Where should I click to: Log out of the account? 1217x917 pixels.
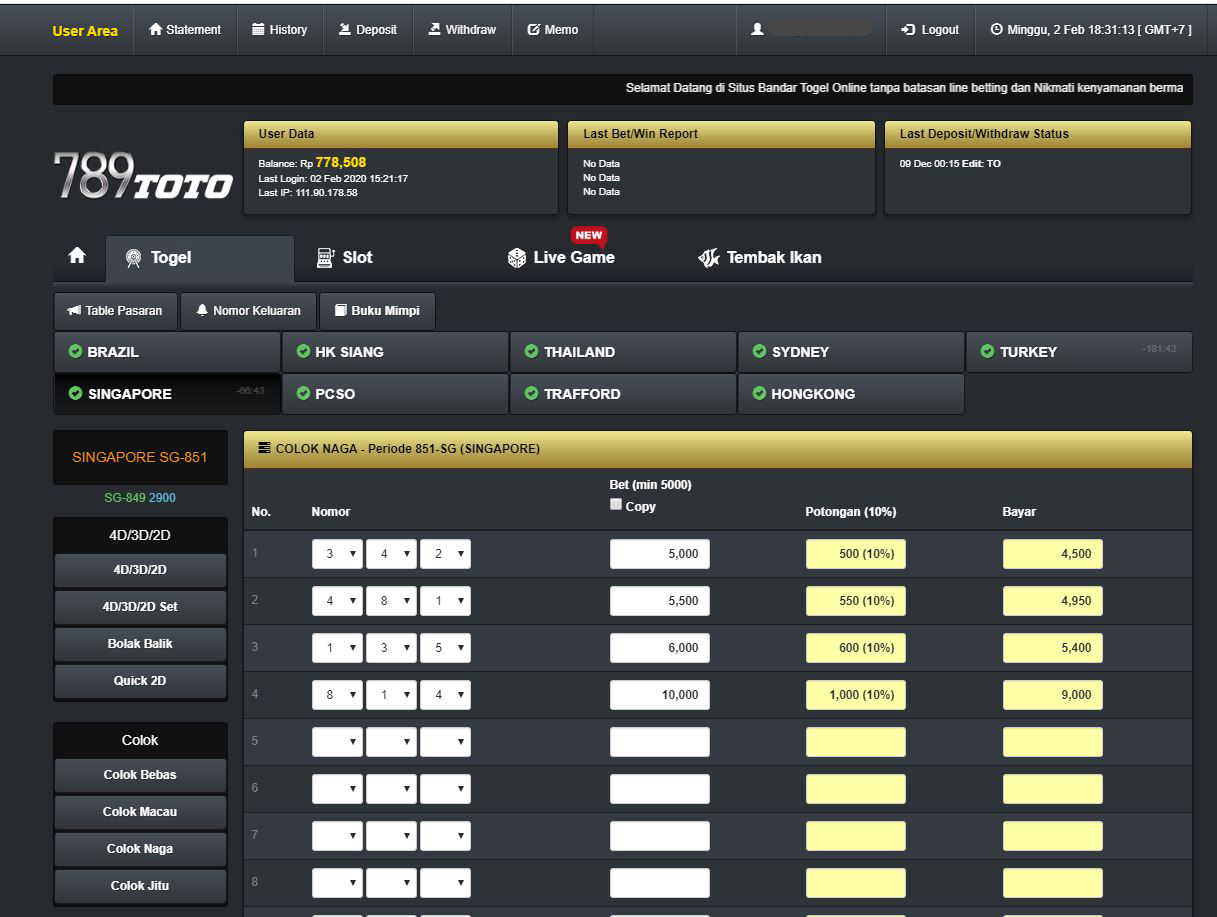(930, 30)
